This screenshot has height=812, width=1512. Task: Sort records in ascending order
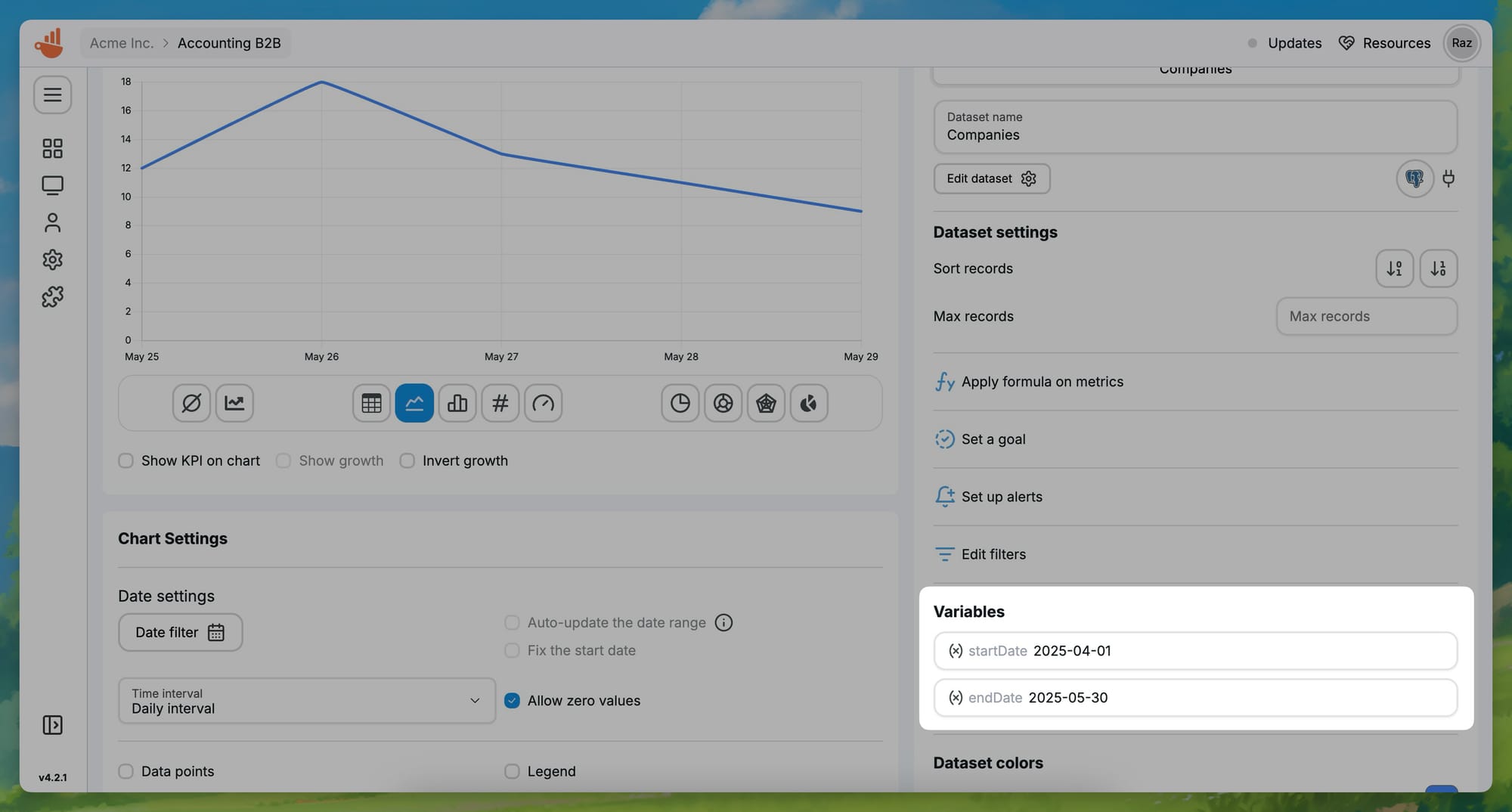tap(1394, 268)
